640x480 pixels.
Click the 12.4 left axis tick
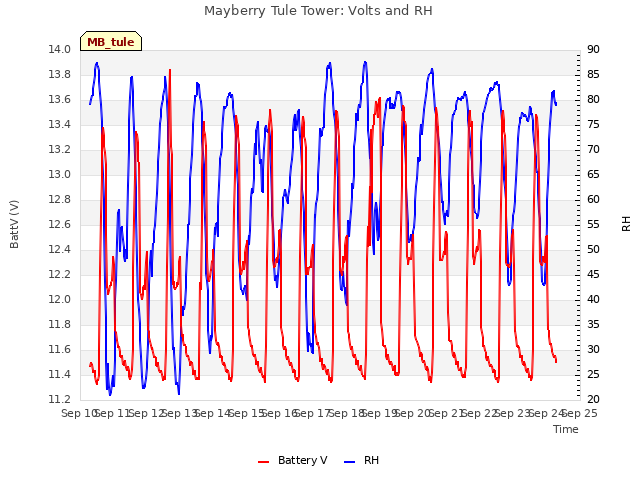60,249
